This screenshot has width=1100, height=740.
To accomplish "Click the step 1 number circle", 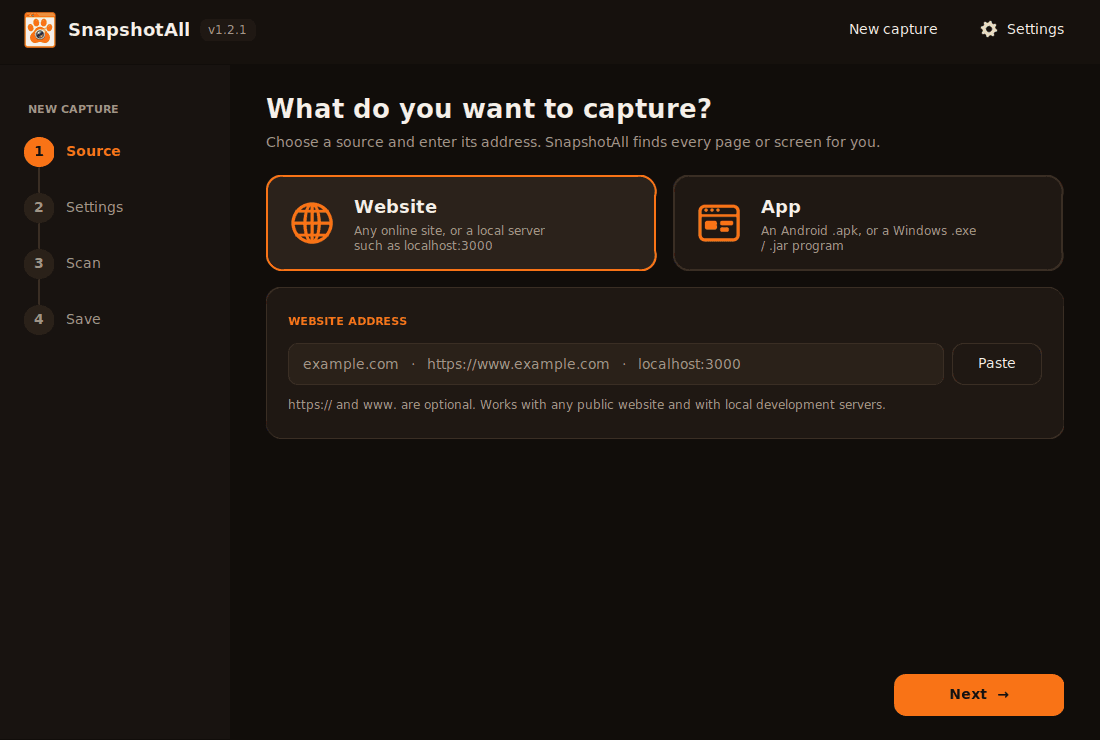I will (39, 152).
